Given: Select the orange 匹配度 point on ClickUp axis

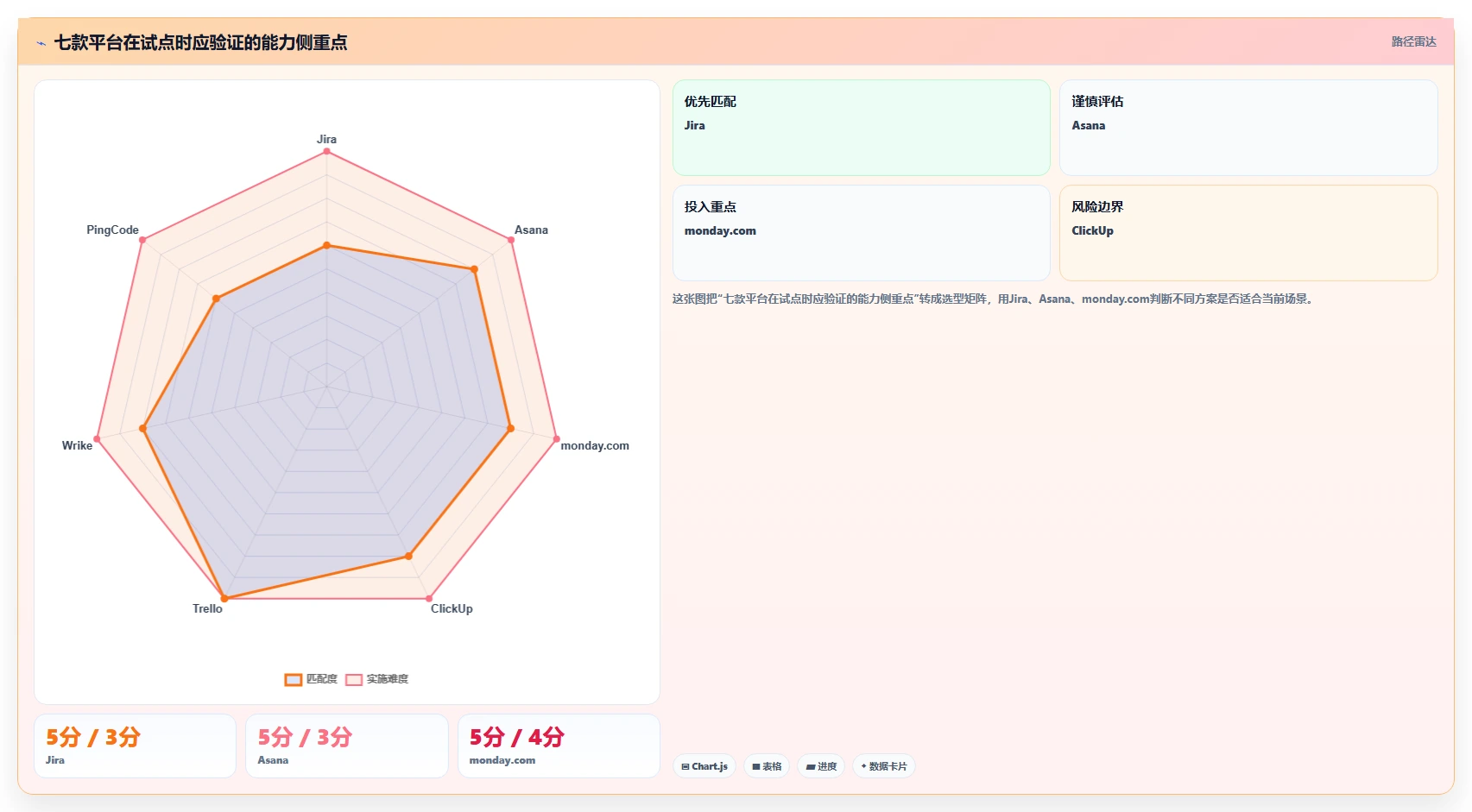Looking at the screenshot, I should coord(408,557).
